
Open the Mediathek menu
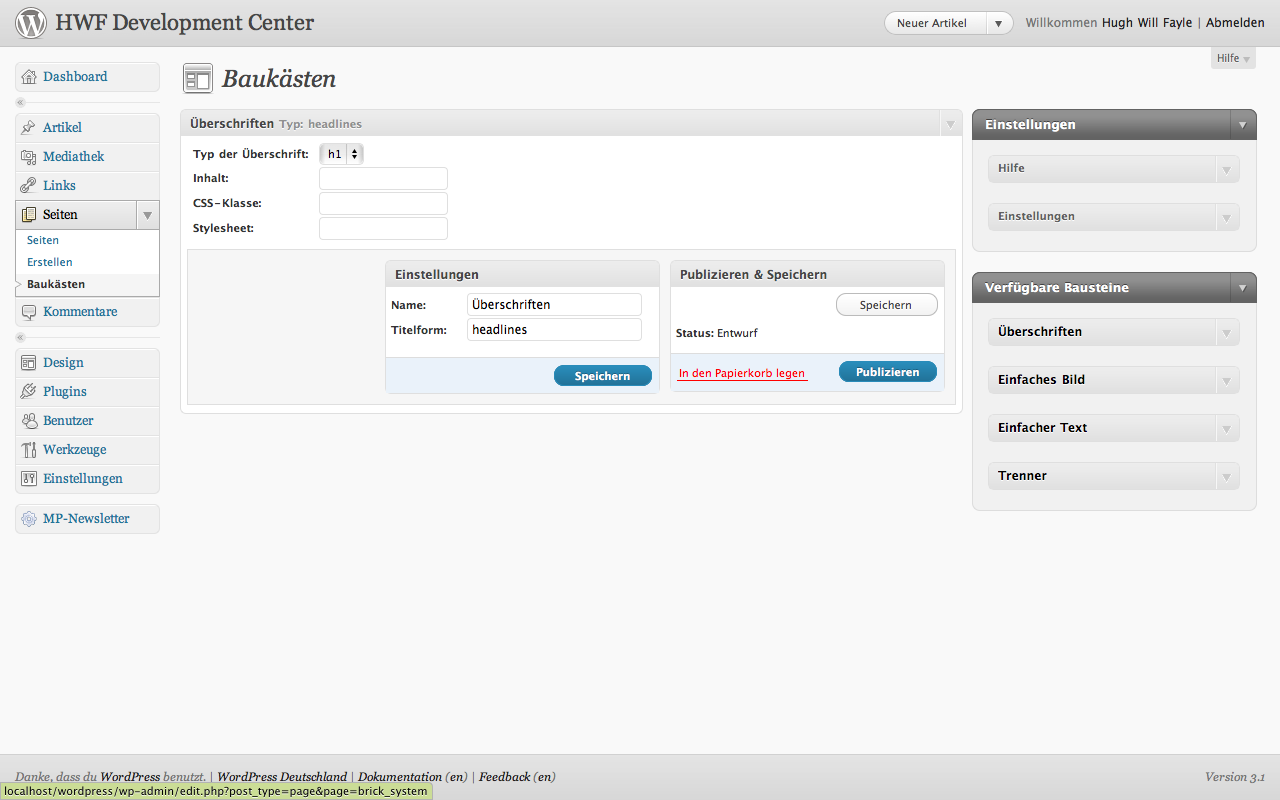click(x=87, y=157)
